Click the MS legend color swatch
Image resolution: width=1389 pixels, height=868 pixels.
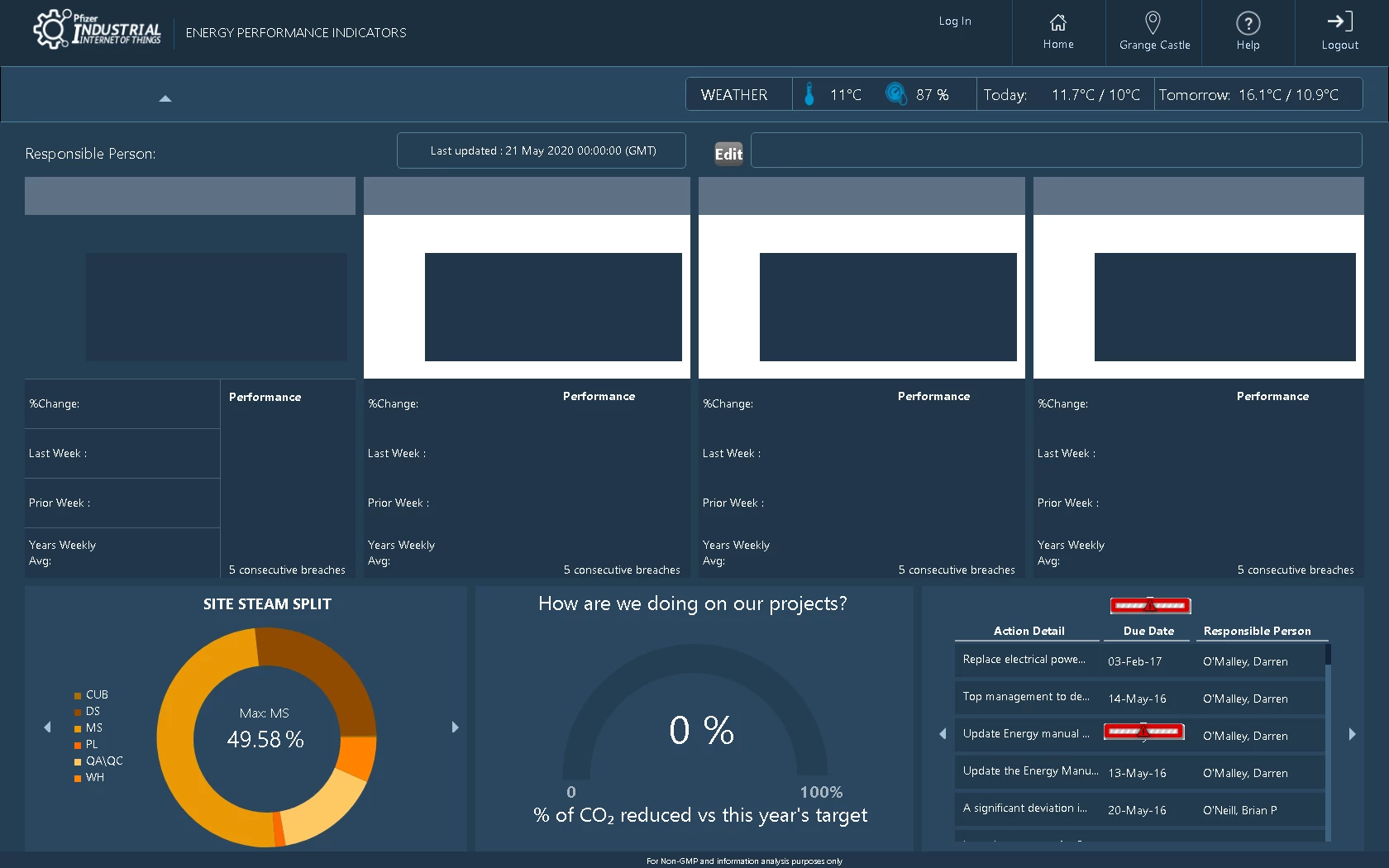click(x=78, y=728)
